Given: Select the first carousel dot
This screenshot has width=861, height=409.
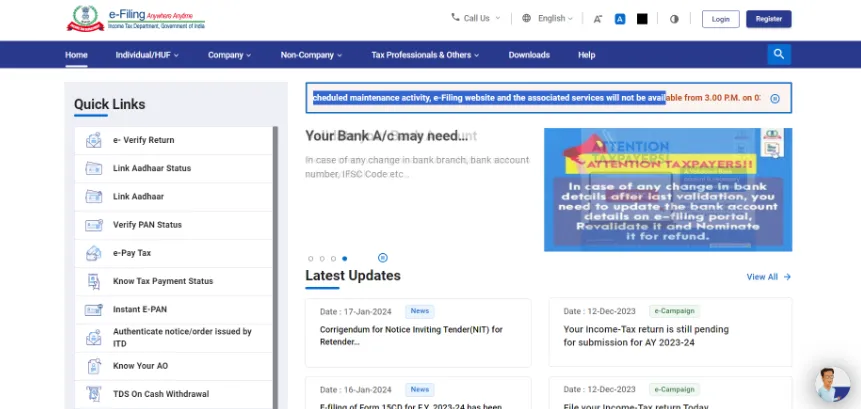Looking at the screenshot, I should (311, 259).
